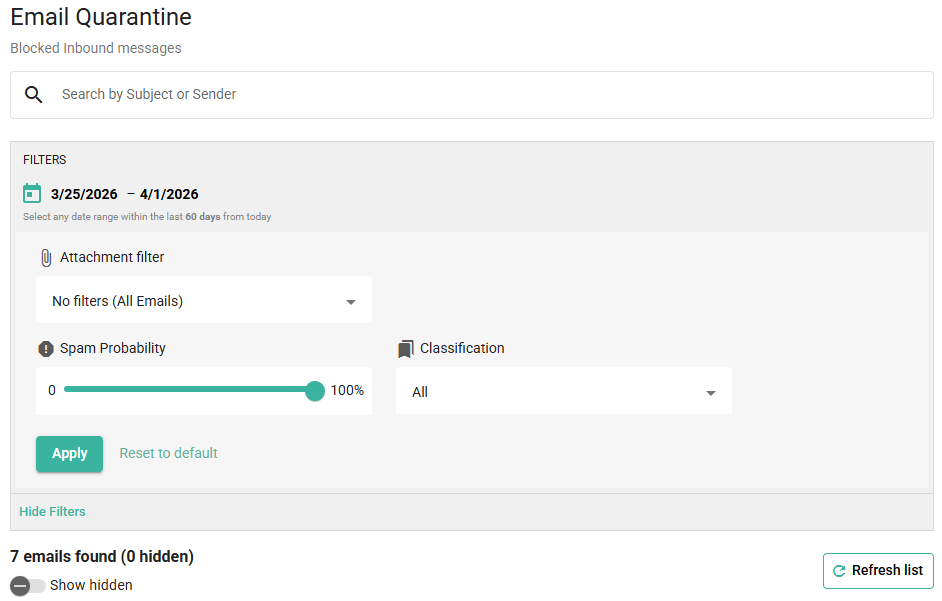Click the Classification dropdown arrow
Image resolution: width=942 pixels, height=601 pixels.
(x=711, y=393)
